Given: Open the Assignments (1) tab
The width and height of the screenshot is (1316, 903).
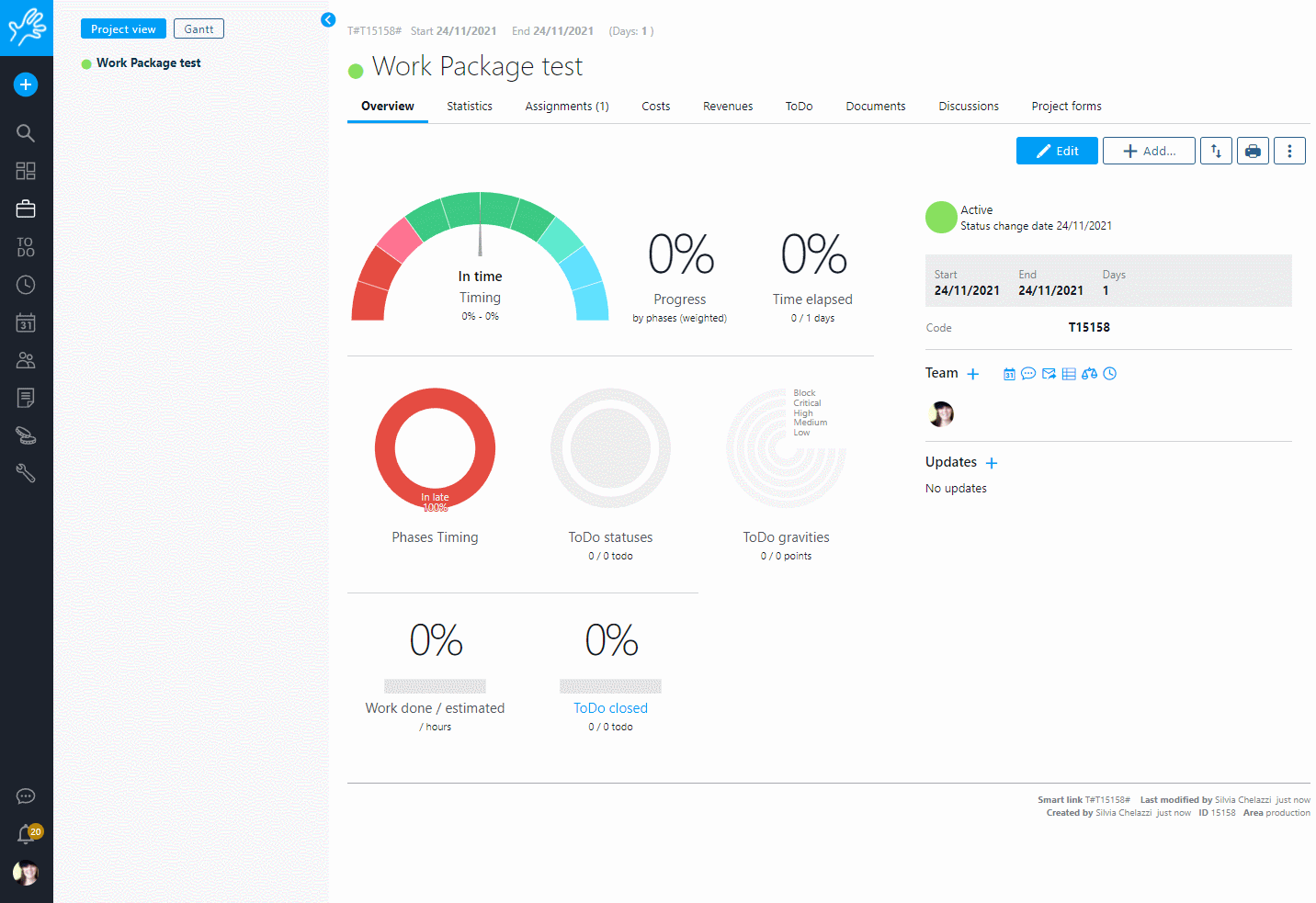Looking at the screenshot, I should 567,107.
